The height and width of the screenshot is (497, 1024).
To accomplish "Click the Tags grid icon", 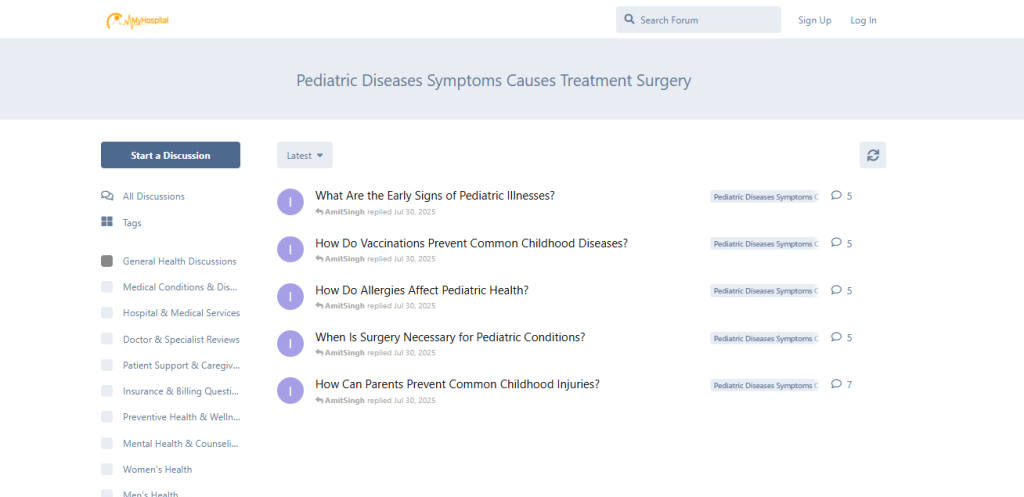I will pyautogui.click(x=107, y=222).
